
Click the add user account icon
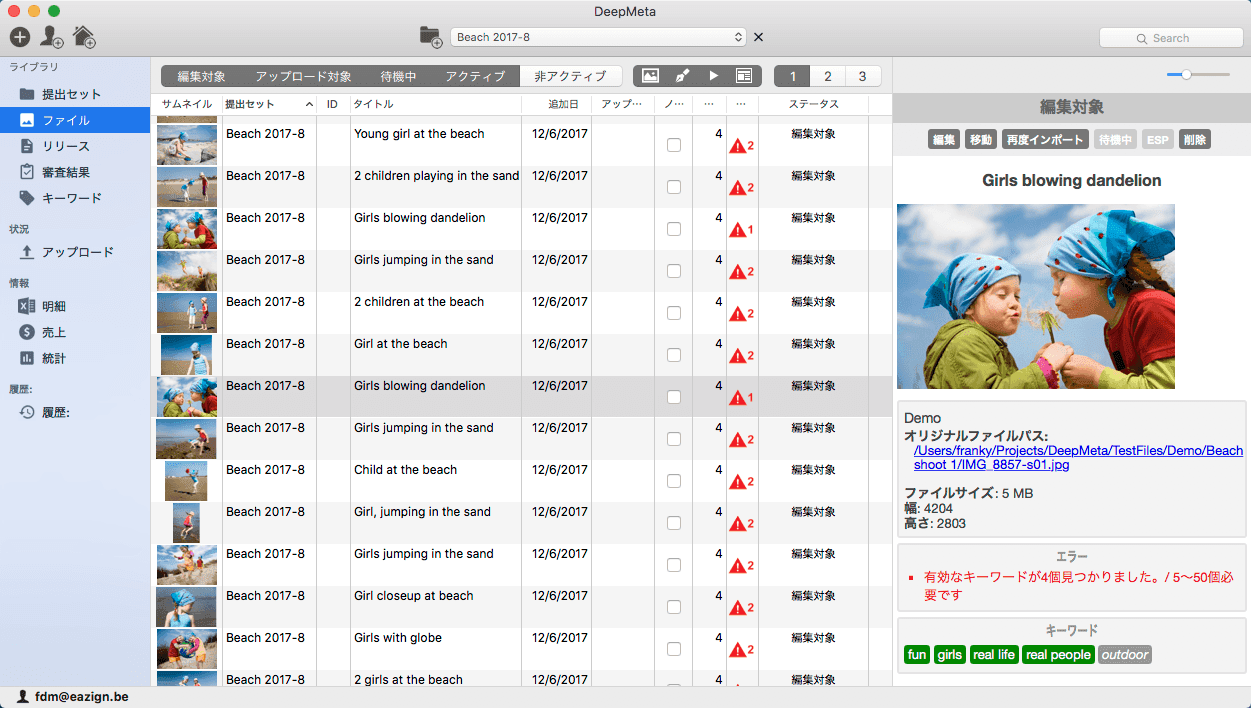click(52, 37)
